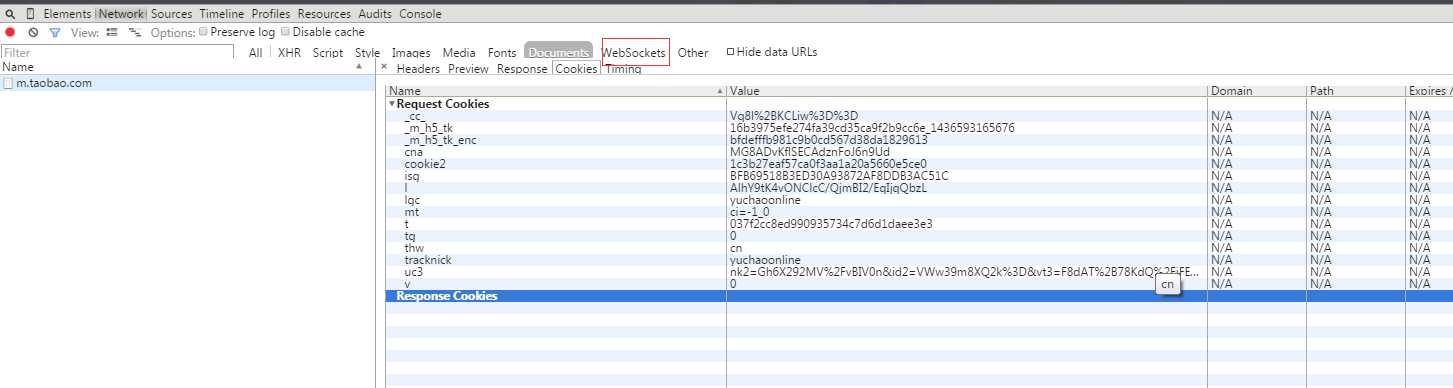Click the inspect element magnifier icon

tap(10, 14)
